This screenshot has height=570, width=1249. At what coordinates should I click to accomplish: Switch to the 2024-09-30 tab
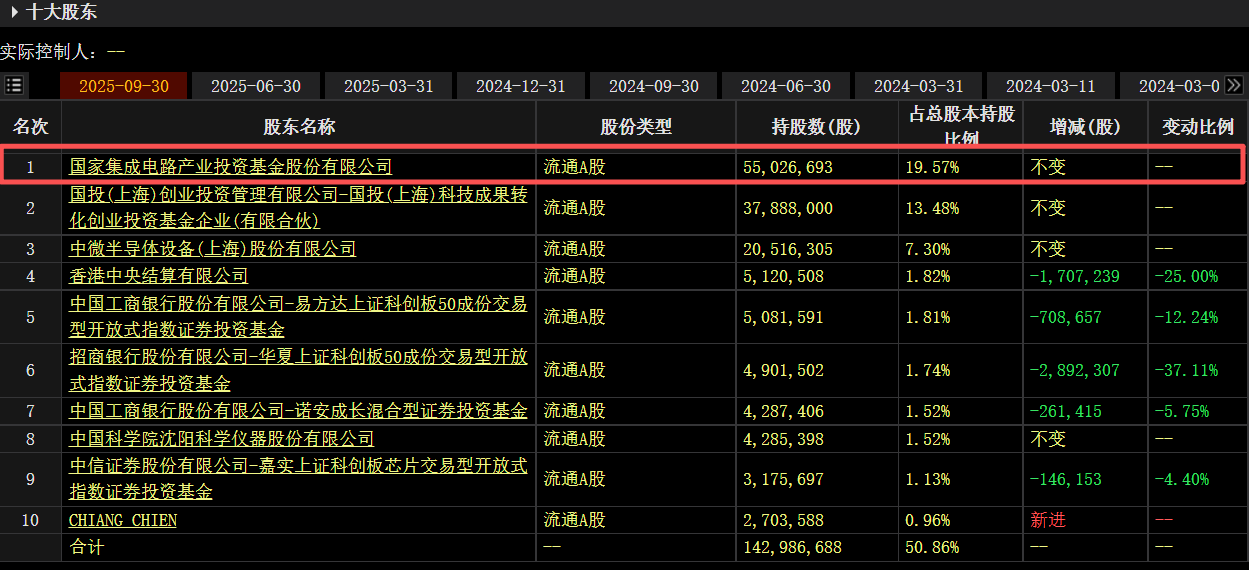click(654, 86)
